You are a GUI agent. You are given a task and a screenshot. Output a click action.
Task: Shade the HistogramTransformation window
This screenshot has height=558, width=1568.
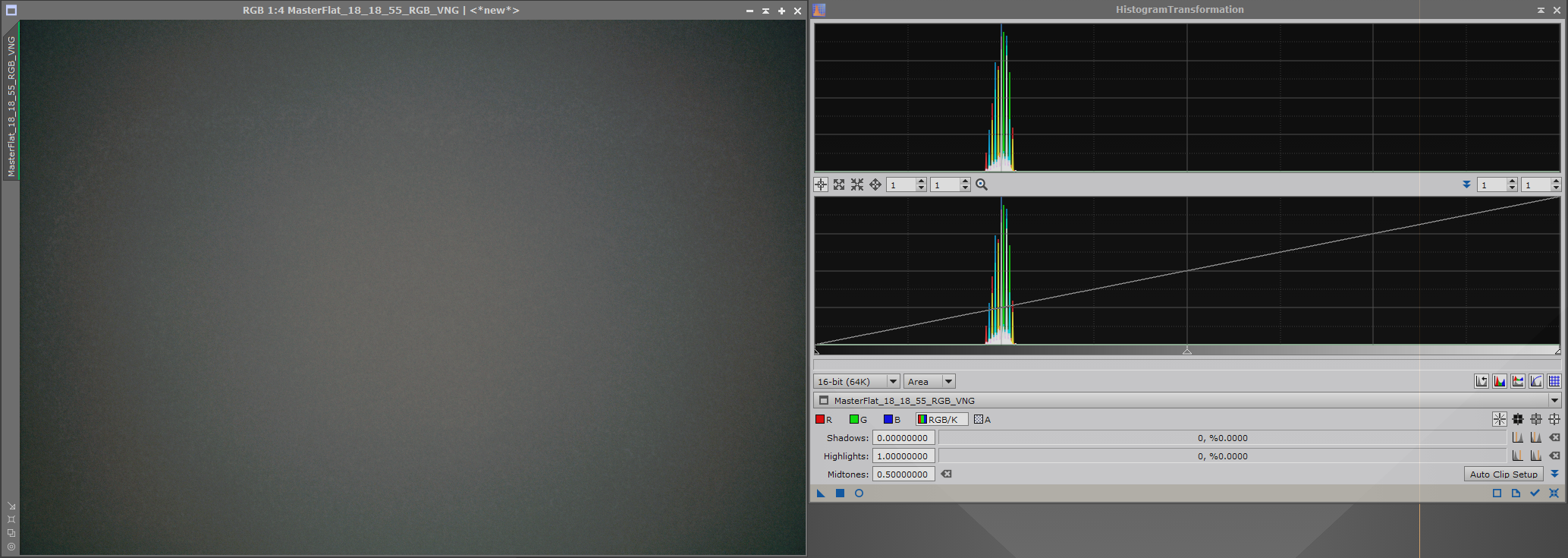pos(1541,10)
